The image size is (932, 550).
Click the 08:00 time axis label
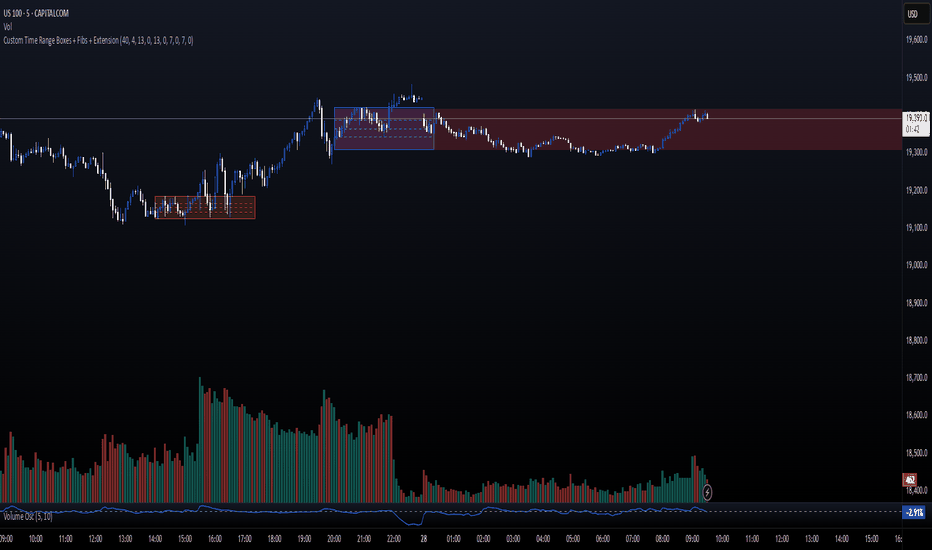[x=662, y=539]
